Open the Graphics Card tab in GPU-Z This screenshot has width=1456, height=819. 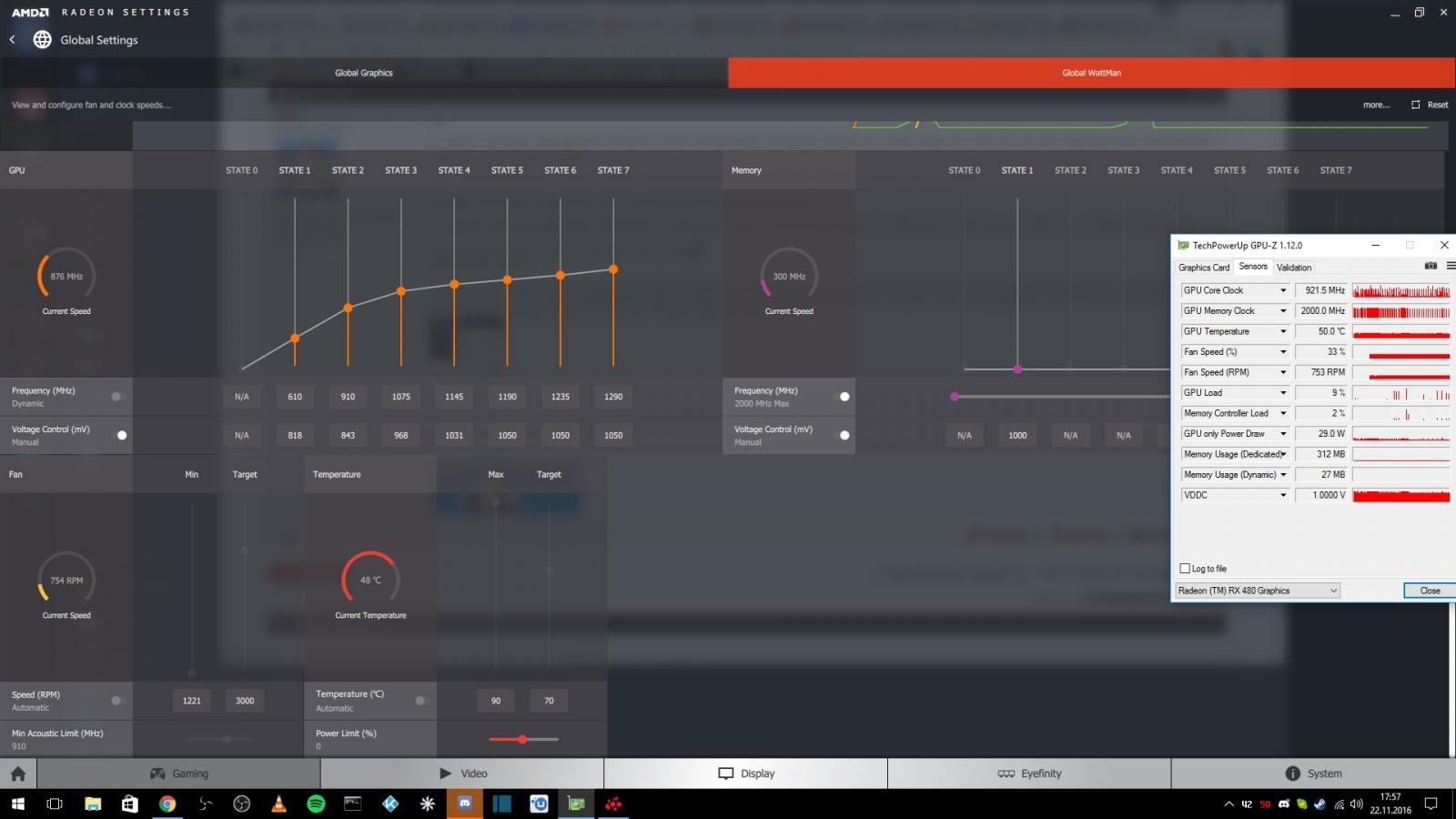tap(1204, 268)
